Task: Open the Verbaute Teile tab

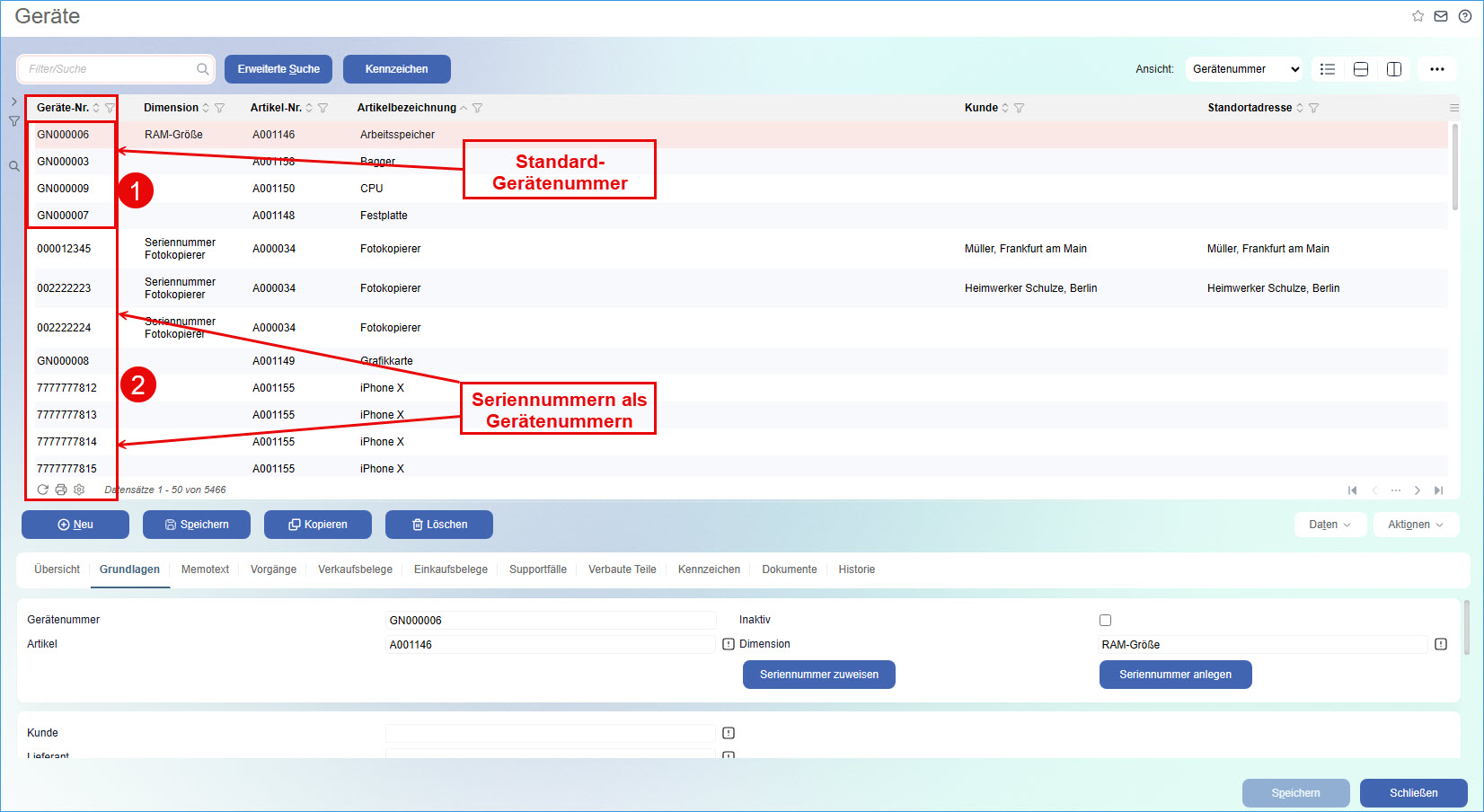Action: [623, 569]
